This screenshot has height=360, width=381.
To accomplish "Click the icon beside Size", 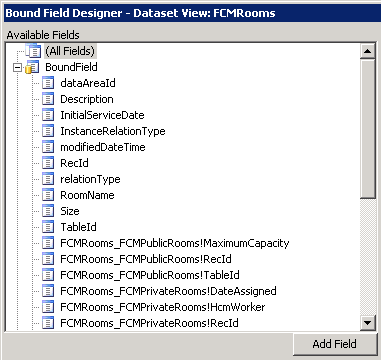I will tap(48, 211).
